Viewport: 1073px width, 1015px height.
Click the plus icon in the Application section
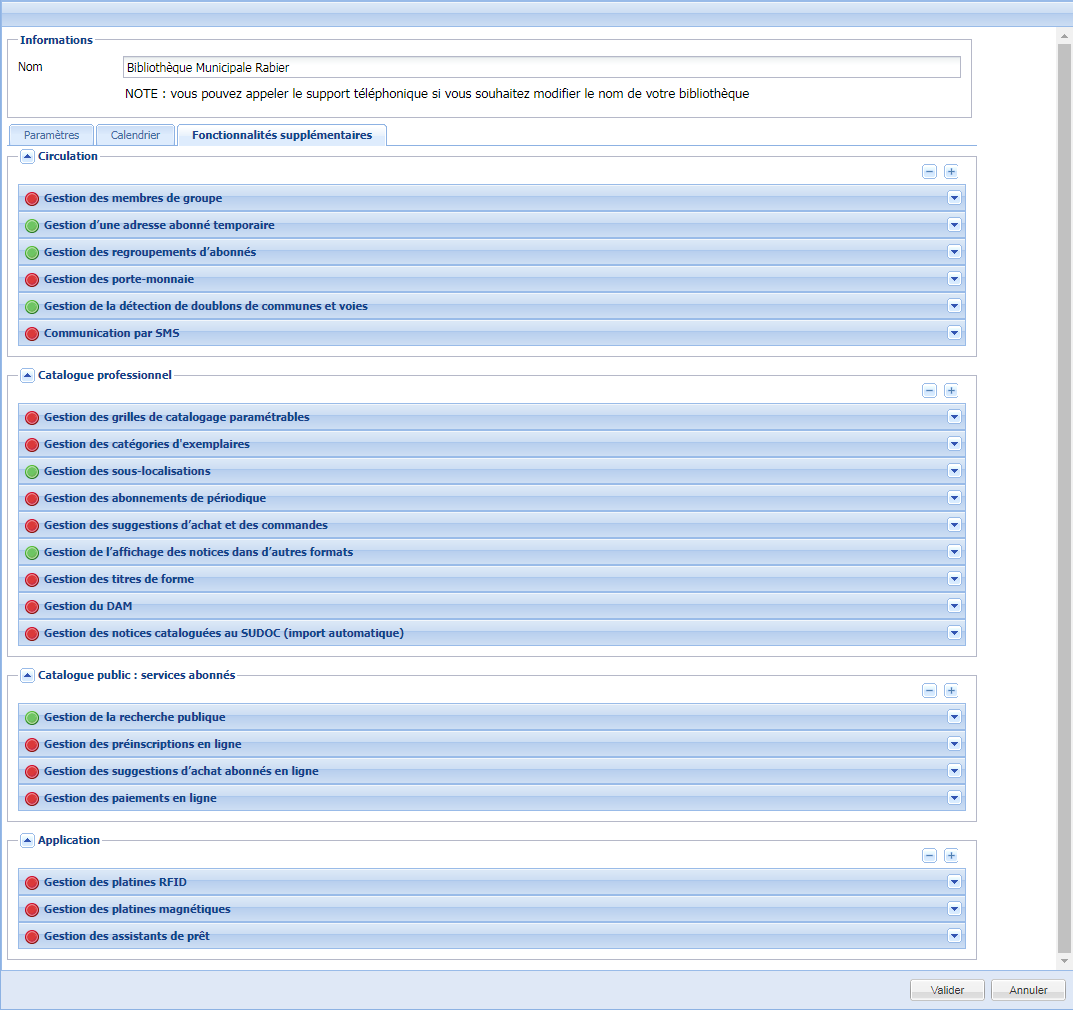pos(950,855)
